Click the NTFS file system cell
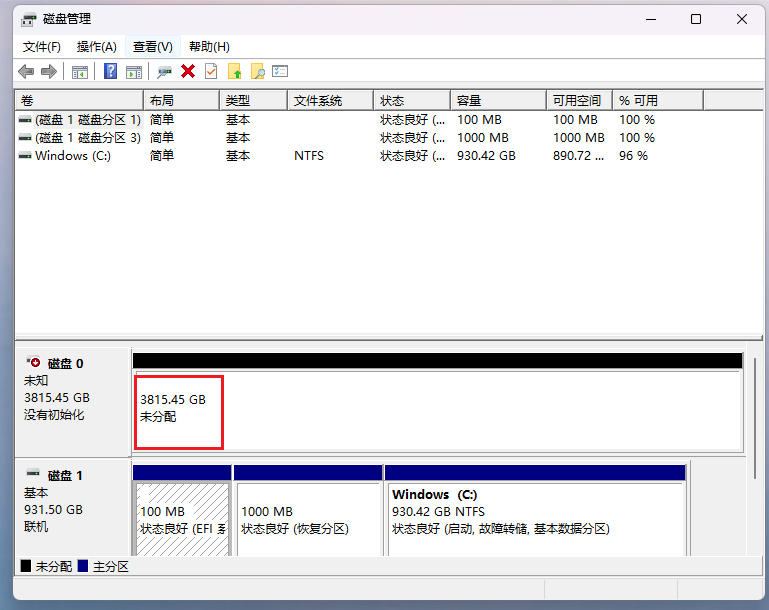This screenshot has height=610, width=769. [309, 156]
